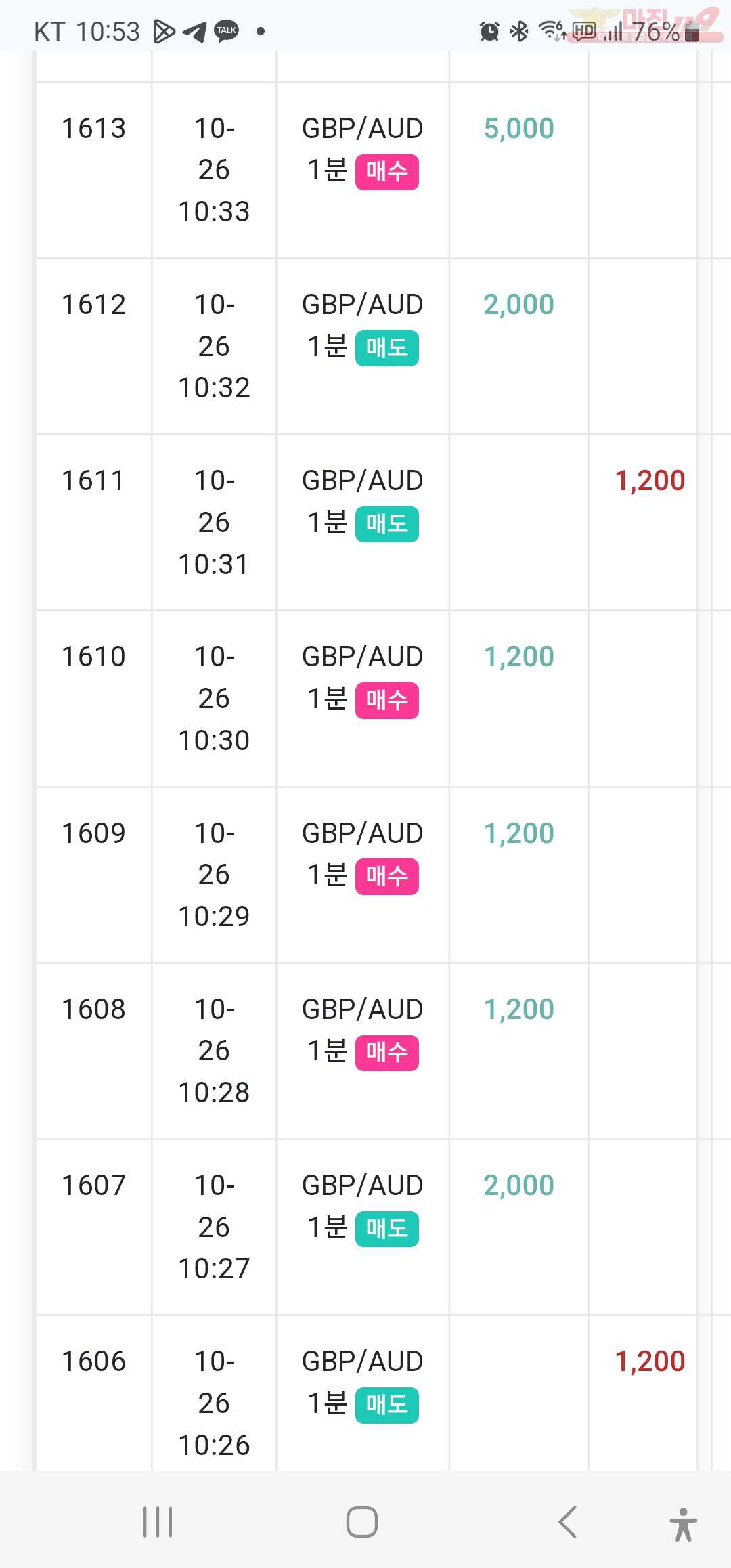The height and width of the screenshot is (1568, 731).
Task: Tap the 2,000 amount in row 1607
Action: coord(519,1185)
